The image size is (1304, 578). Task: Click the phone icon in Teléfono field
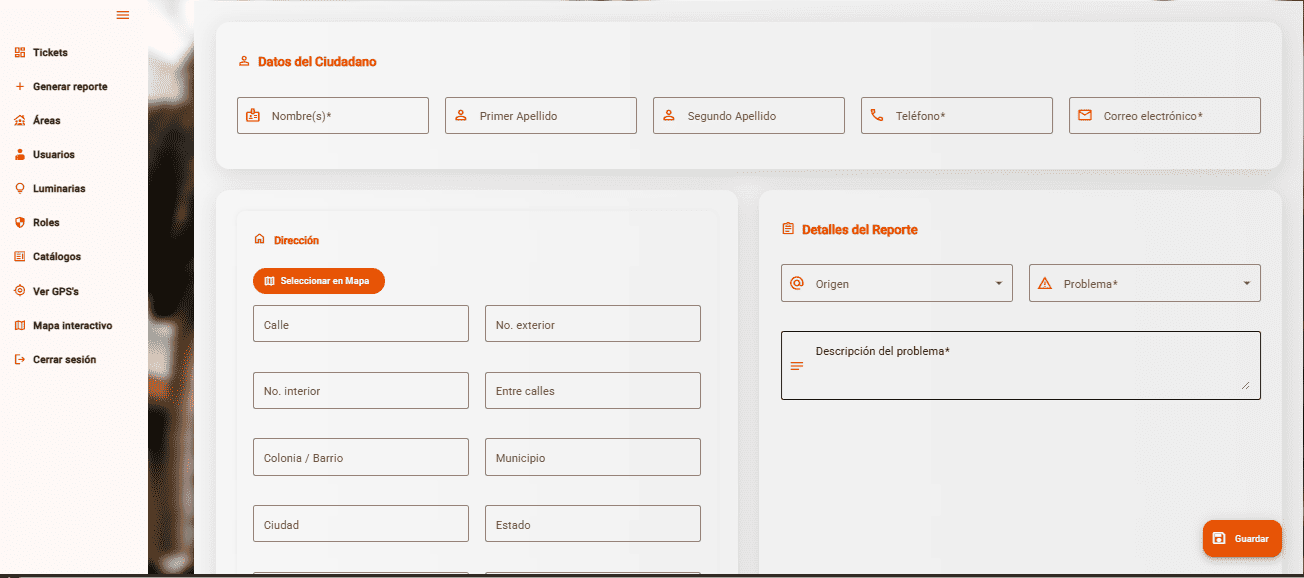coord(877,116)
